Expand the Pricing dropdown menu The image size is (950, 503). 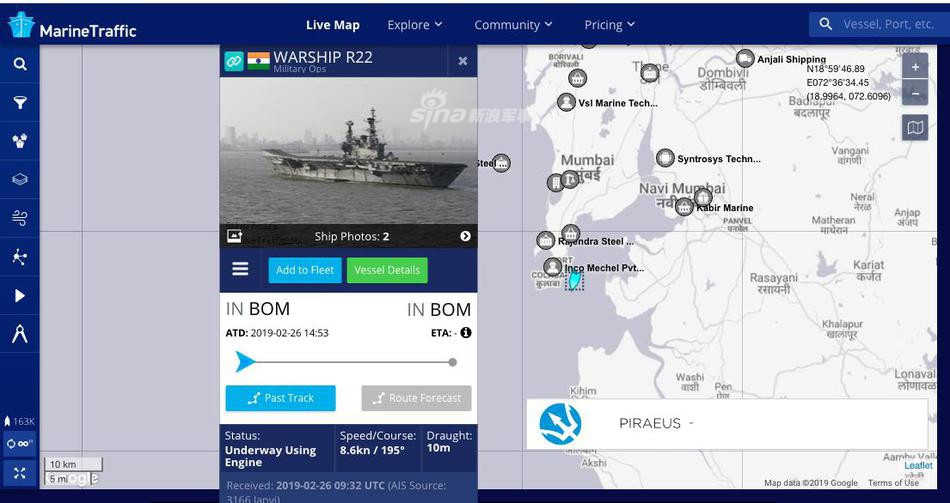tap(610, 25)
